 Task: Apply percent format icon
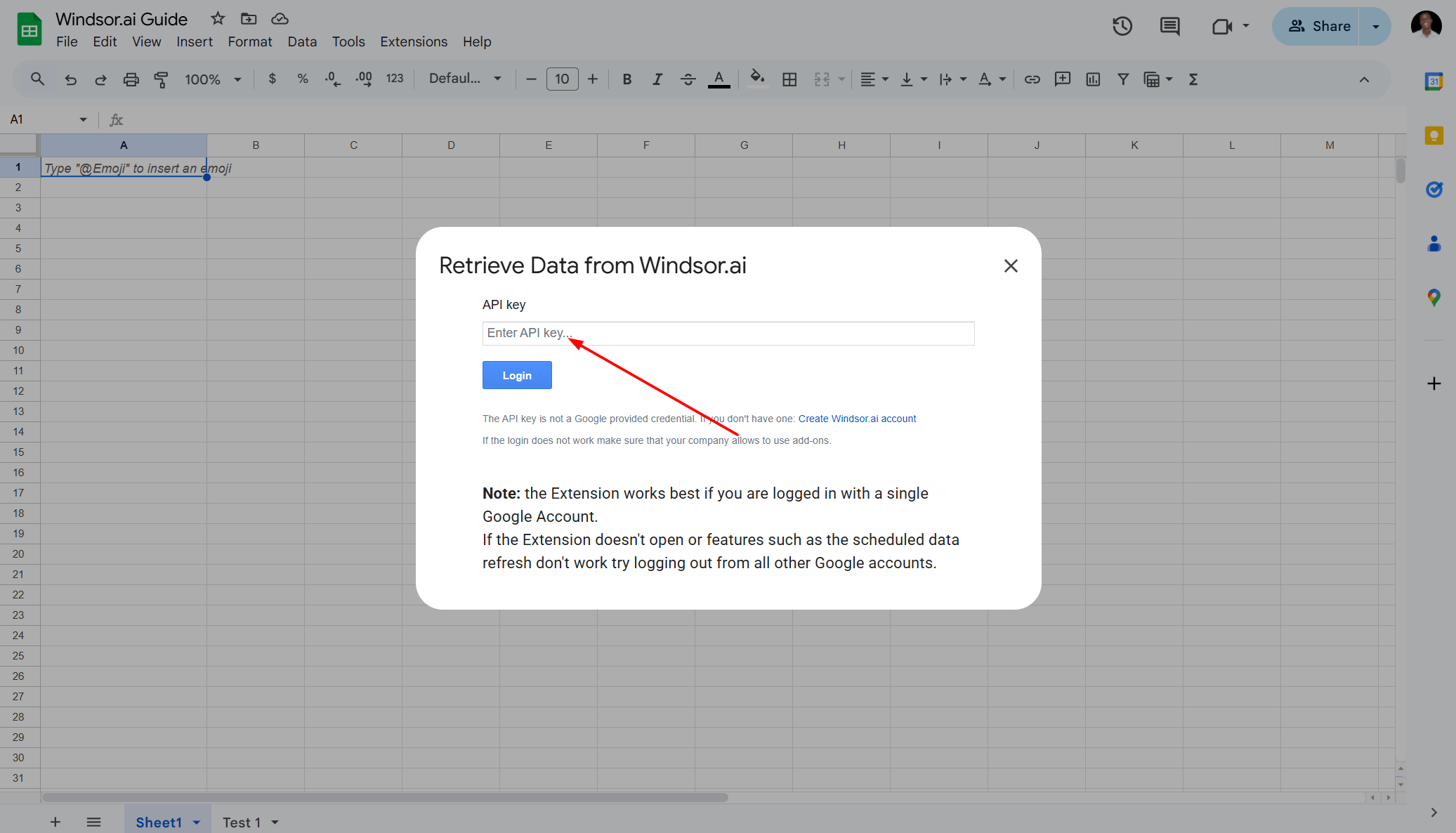[x=302, y=79]
